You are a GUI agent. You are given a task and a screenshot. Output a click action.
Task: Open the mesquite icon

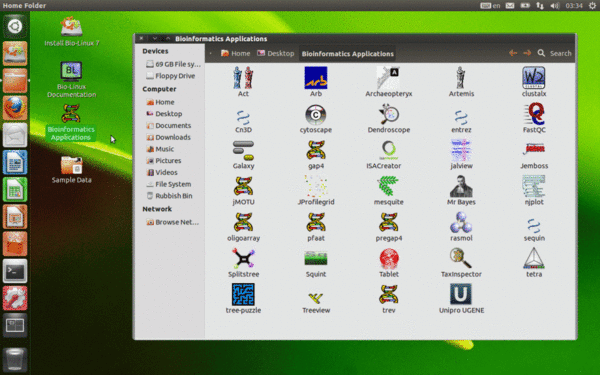(388, 186)
